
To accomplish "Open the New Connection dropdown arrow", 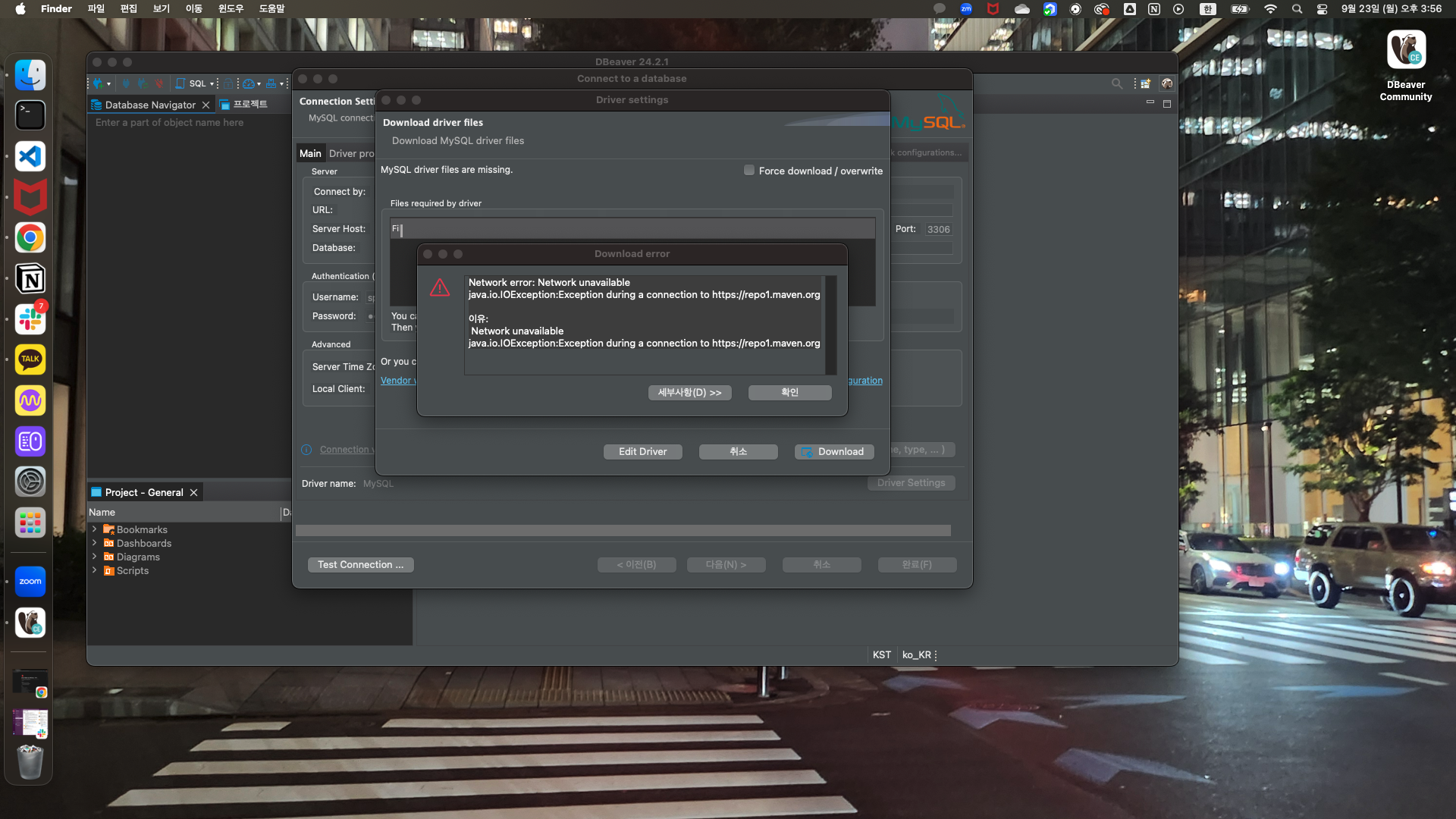I will point(108,84).
